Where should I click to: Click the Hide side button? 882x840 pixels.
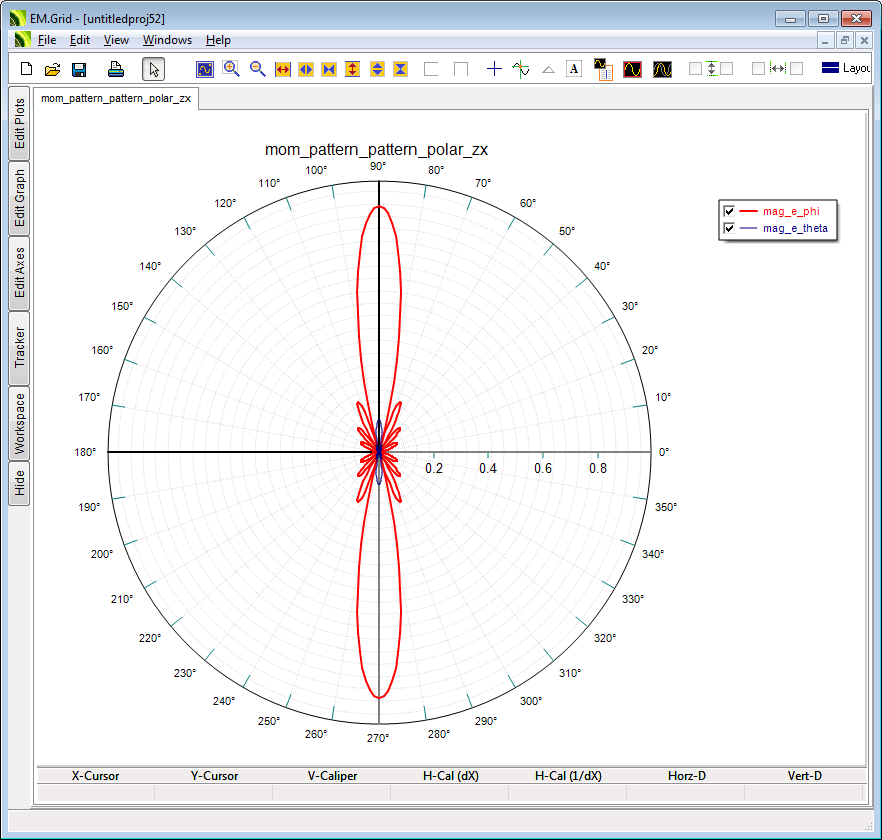19,484
